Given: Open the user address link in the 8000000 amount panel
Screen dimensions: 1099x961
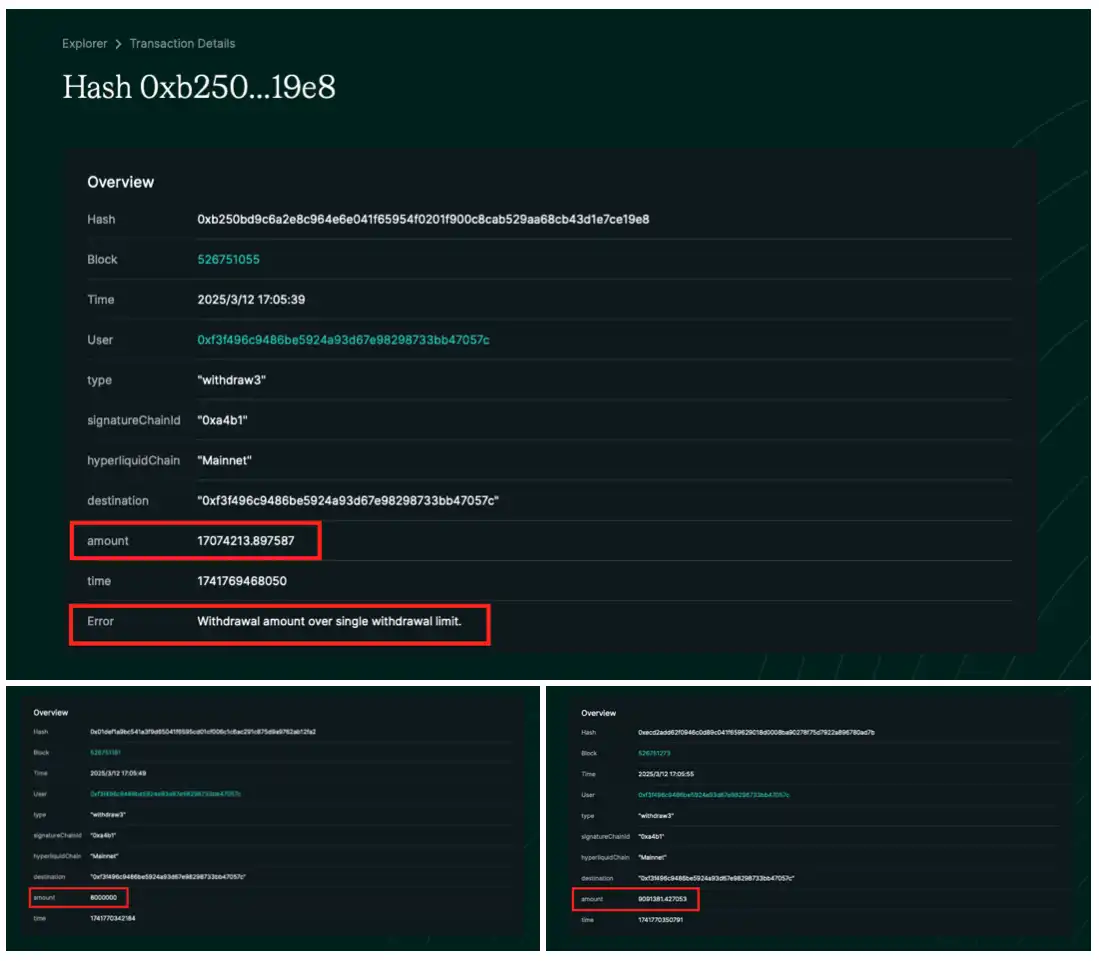Looking at the screenshot, I should [165, 794].
